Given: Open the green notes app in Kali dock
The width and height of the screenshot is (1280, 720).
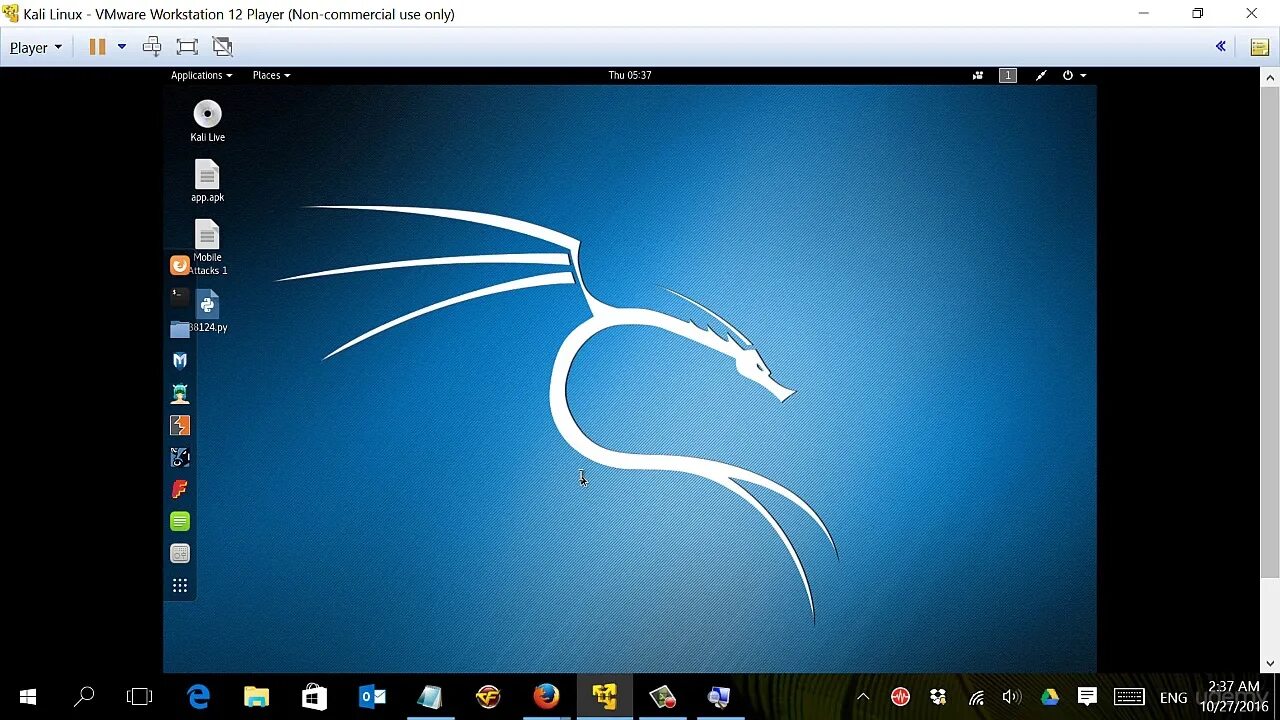Looking at the screenshot, I should click(180, 521).
